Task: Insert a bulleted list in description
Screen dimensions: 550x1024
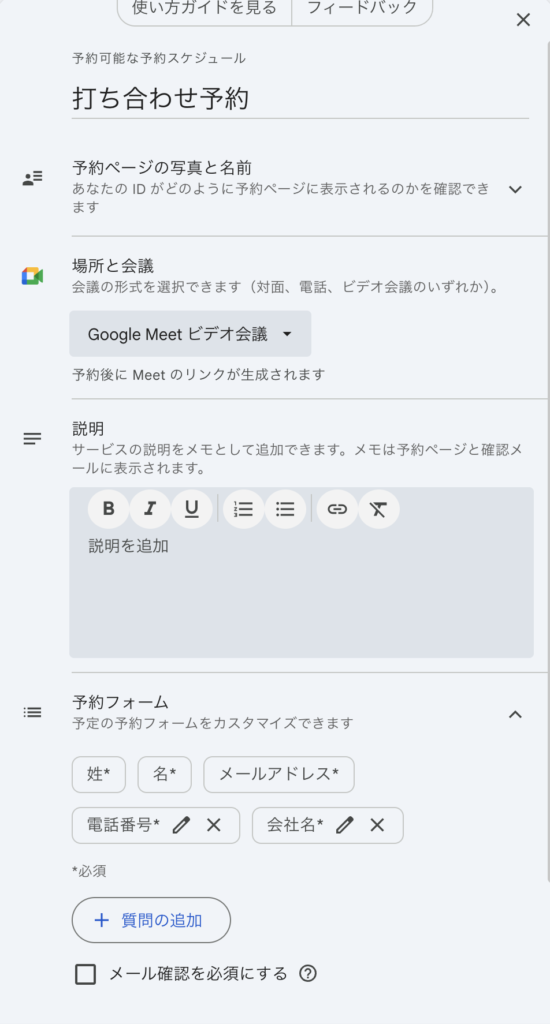Action: (285, 509)
